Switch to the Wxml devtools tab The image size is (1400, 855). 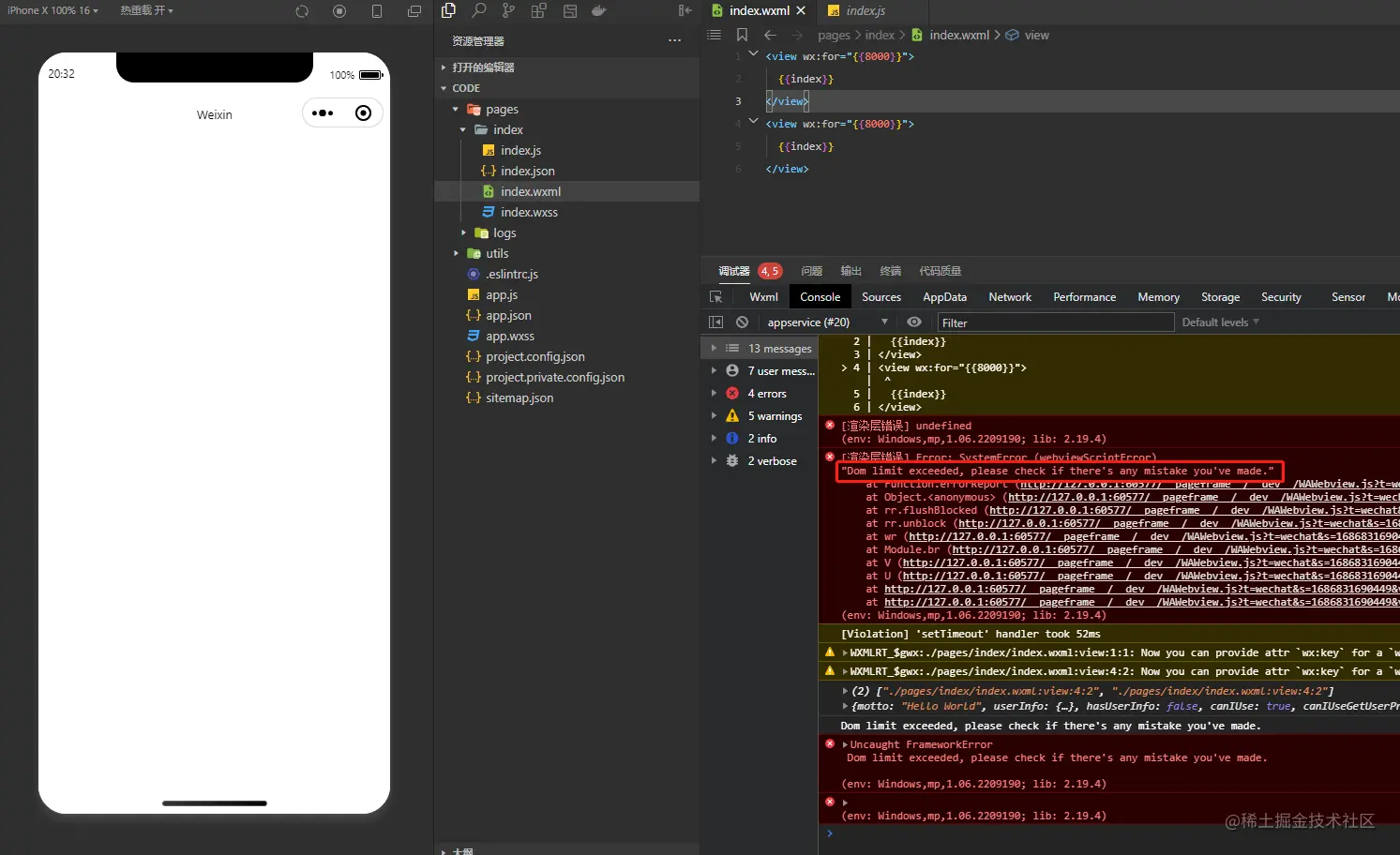763,297
